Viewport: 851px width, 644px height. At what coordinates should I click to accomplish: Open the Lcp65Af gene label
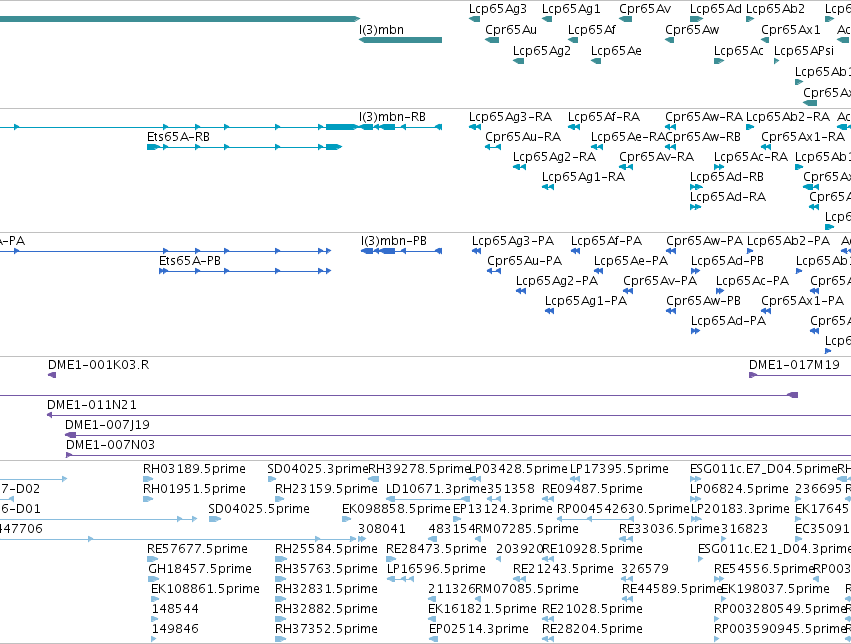click(592, 30)
